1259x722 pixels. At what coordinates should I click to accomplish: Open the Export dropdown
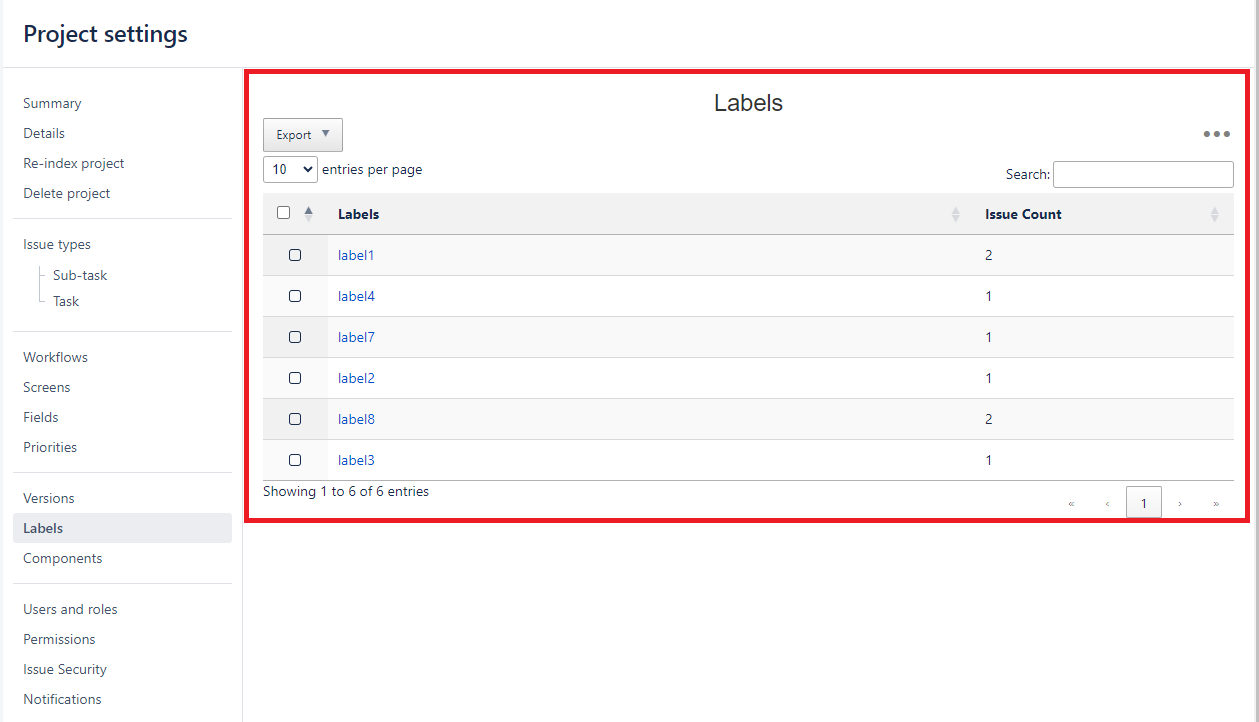(x=302, y=135)
